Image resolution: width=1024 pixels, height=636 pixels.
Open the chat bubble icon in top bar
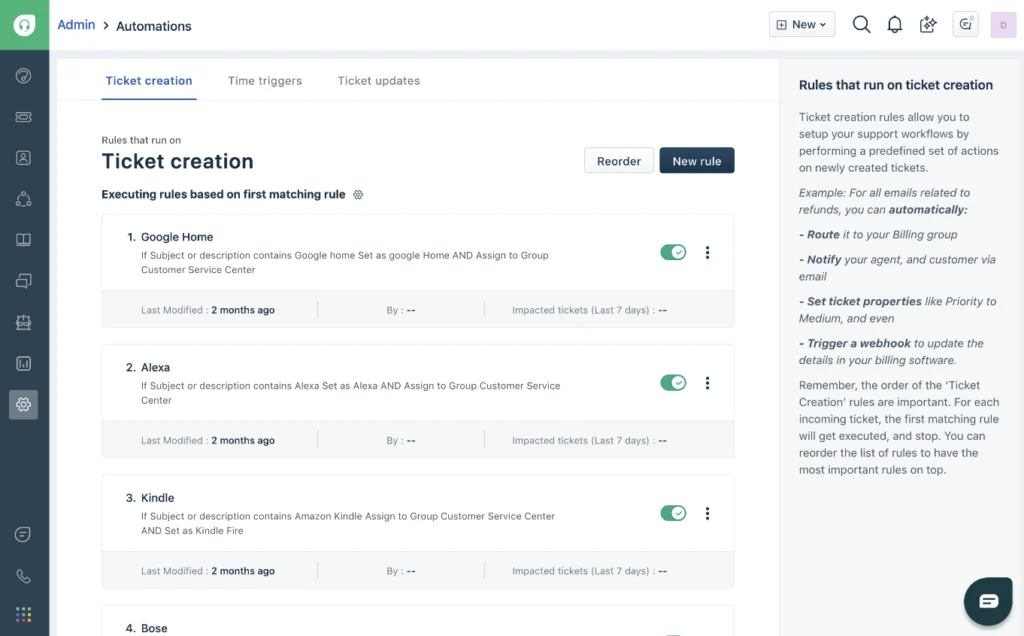pos(965,25)
